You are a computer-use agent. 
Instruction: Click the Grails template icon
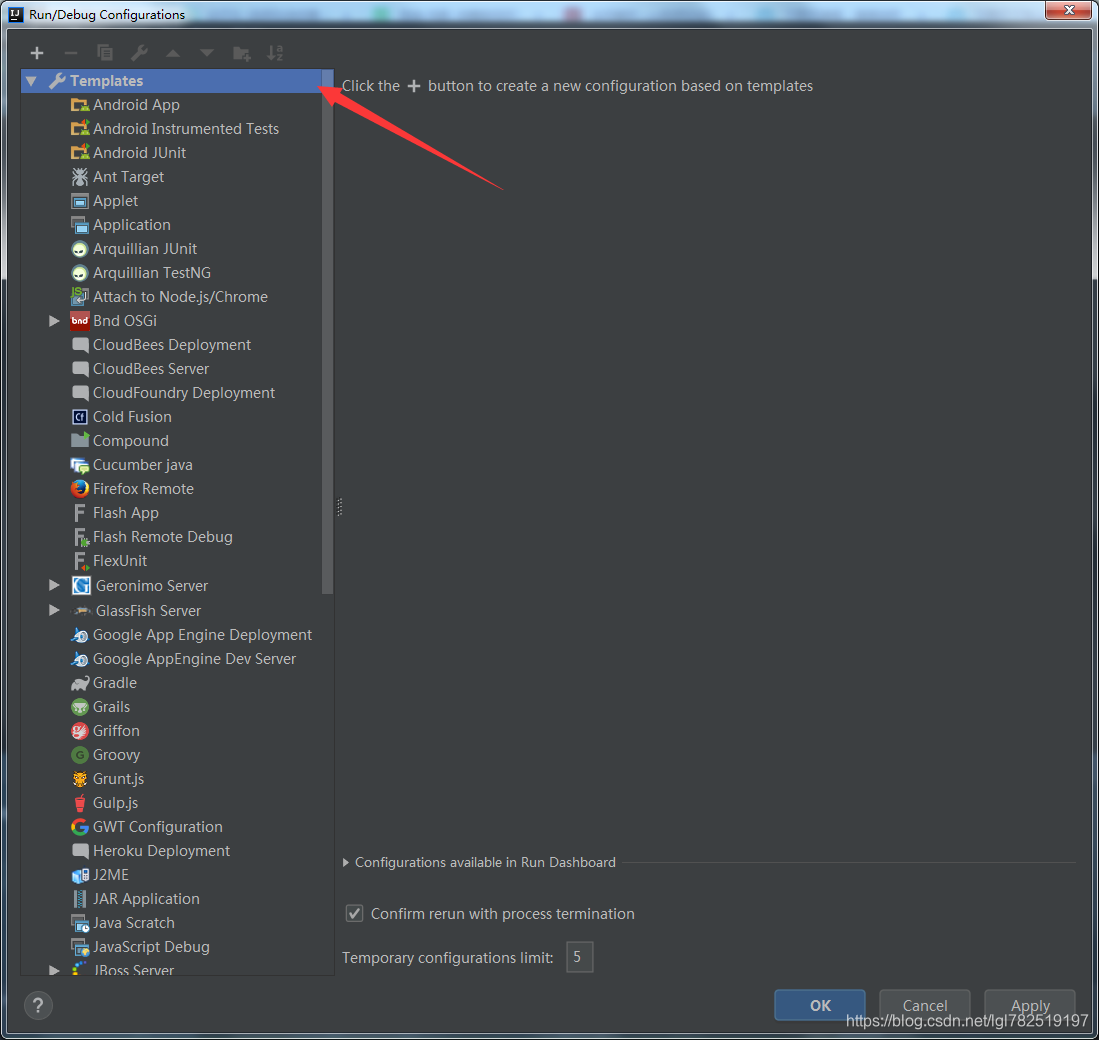[80, 707]
